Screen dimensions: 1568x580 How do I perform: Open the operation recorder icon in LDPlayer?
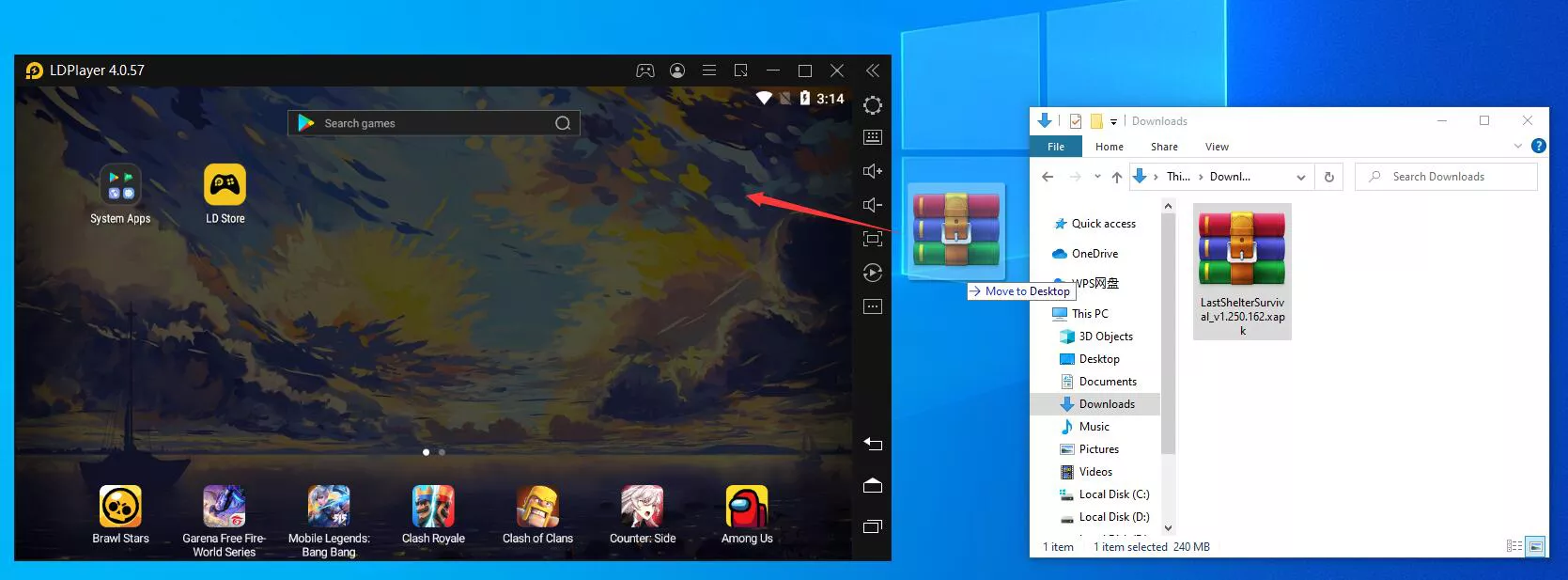pyautogui.click(x=873, y=273)
